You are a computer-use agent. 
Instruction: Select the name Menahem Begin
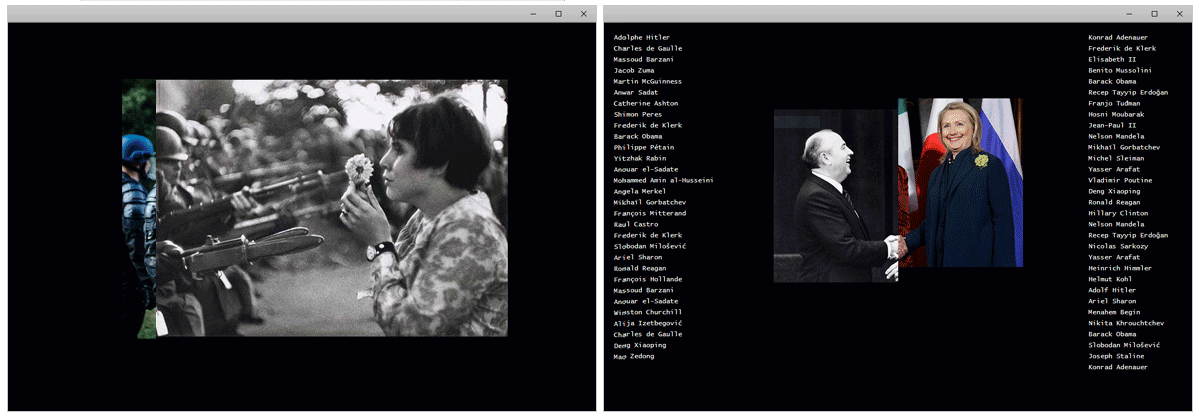click(x=1115, y=312)
